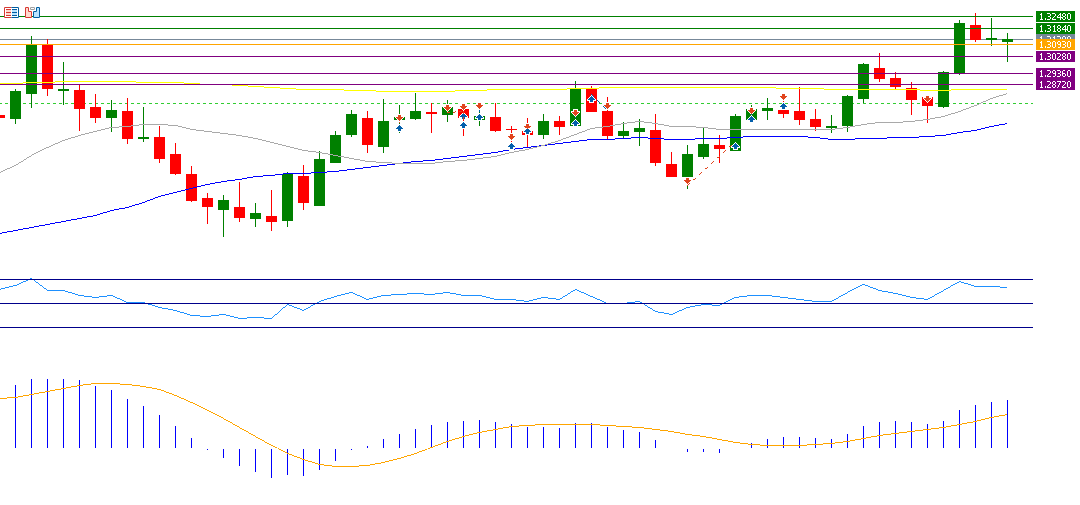Click the red arrow marker starting the dashed trade line
The height and width of the screenshot is (505, 1080).
(687, 182)
